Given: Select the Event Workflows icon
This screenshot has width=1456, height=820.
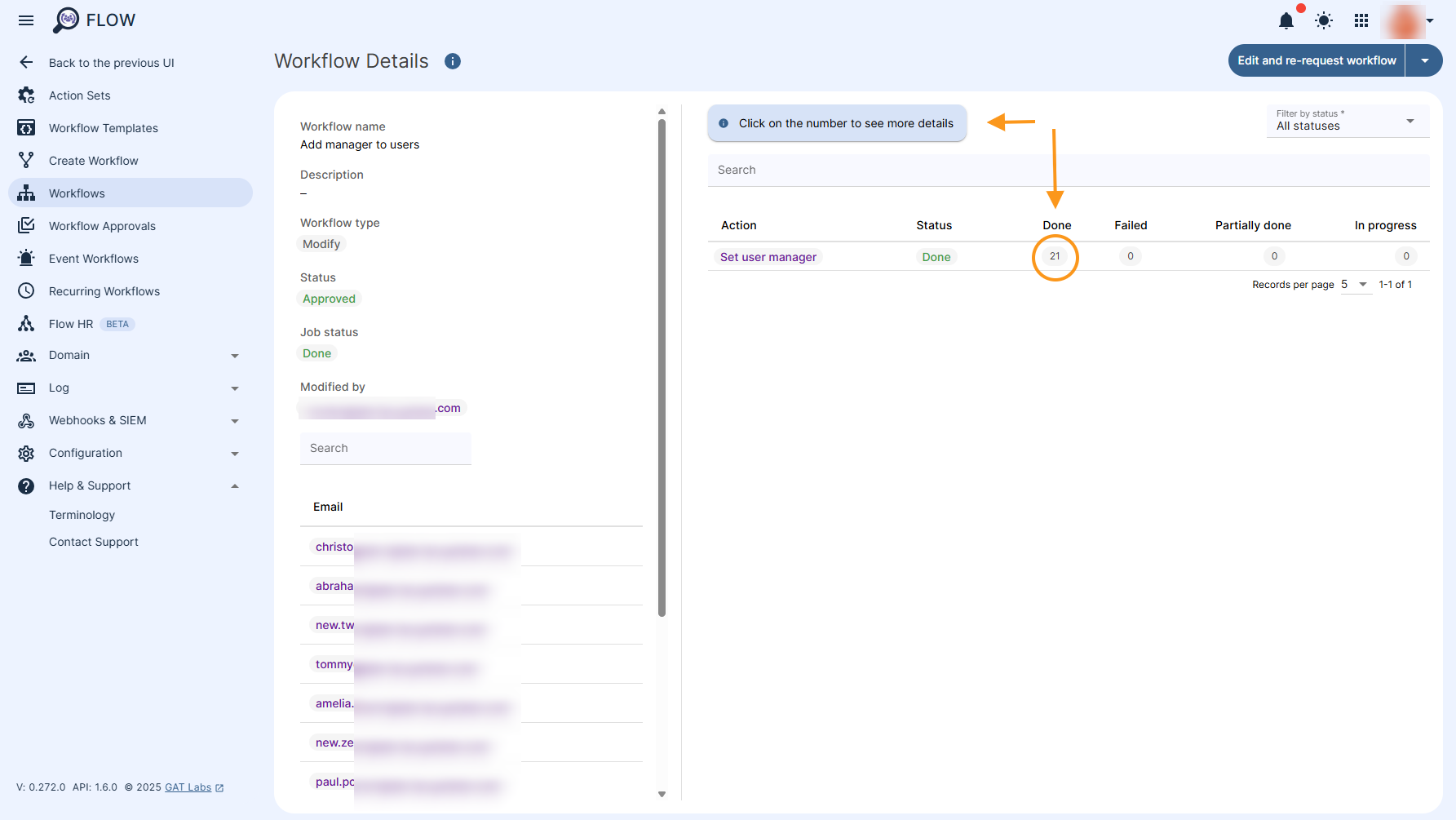Looking at the screenshot, I should (25, 258).
